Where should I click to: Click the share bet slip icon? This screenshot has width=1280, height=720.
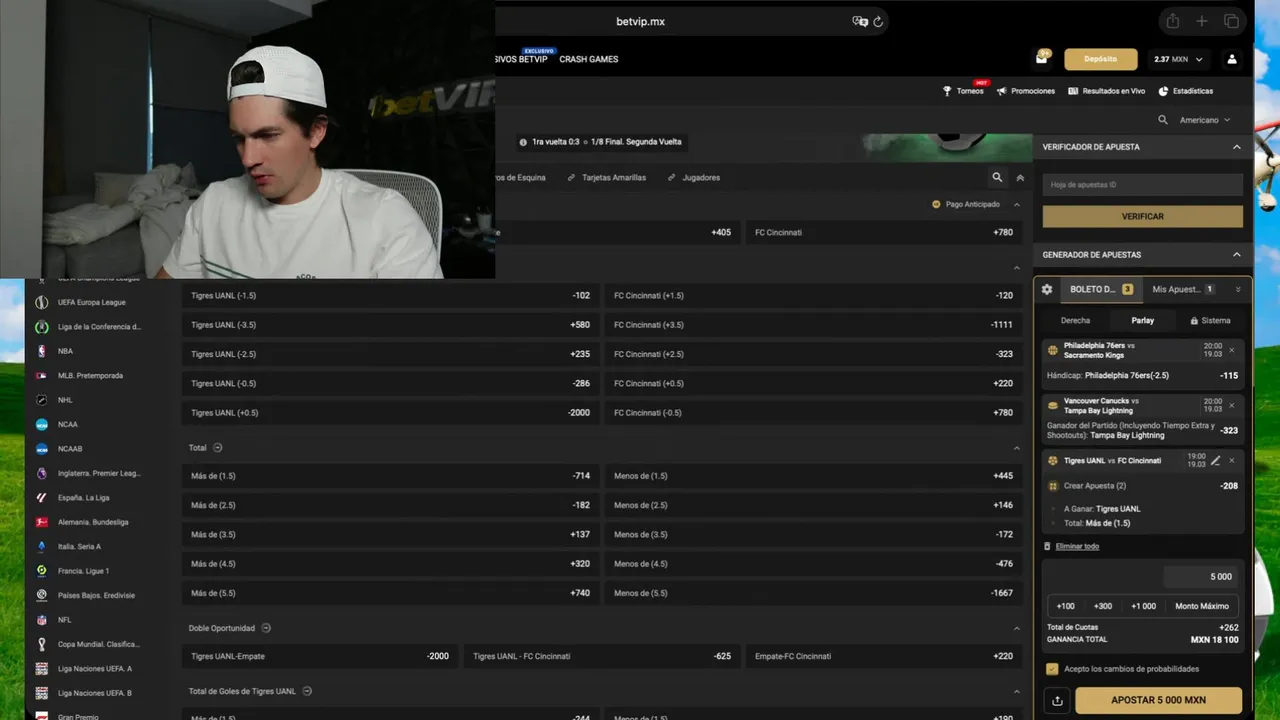point(1057,700)
